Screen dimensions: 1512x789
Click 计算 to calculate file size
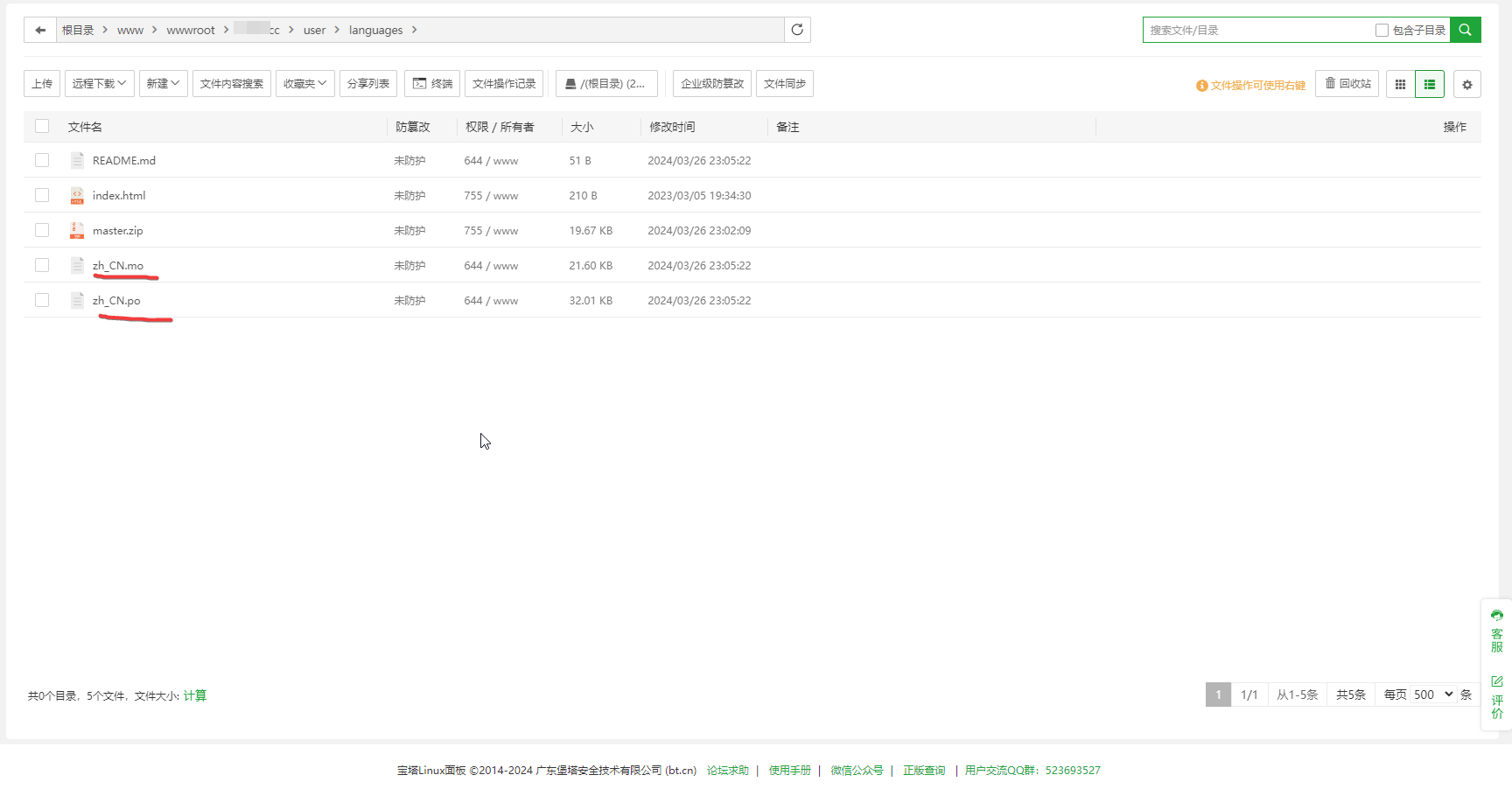(x=195, y=695)
